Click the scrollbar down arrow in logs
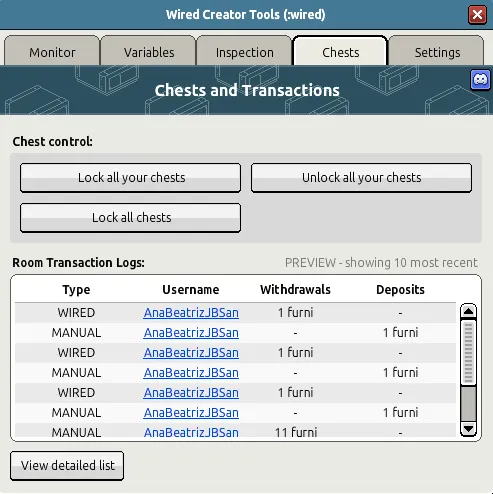 click(468, 428)
